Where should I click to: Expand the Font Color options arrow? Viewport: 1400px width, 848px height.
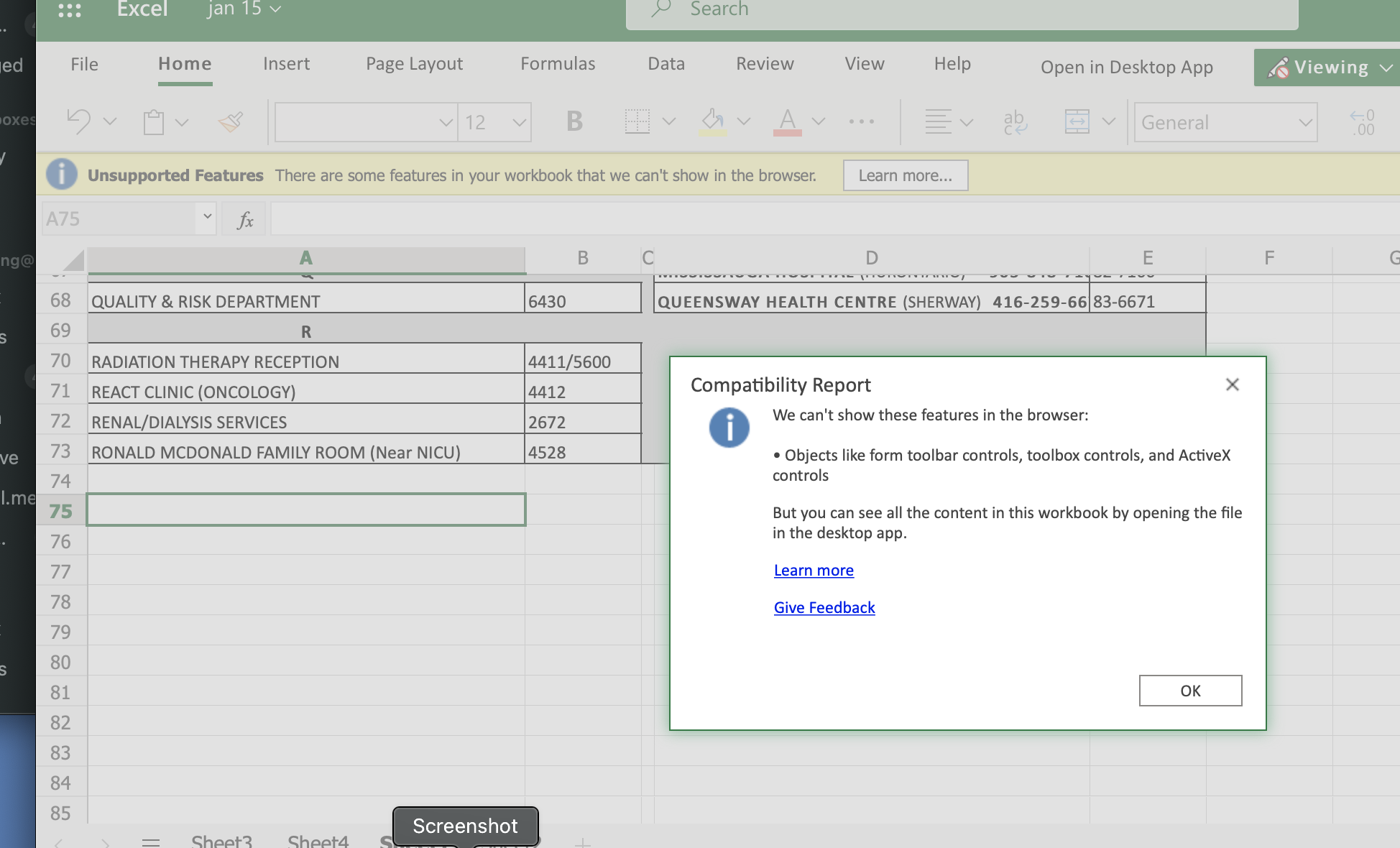tap(819, 121)
